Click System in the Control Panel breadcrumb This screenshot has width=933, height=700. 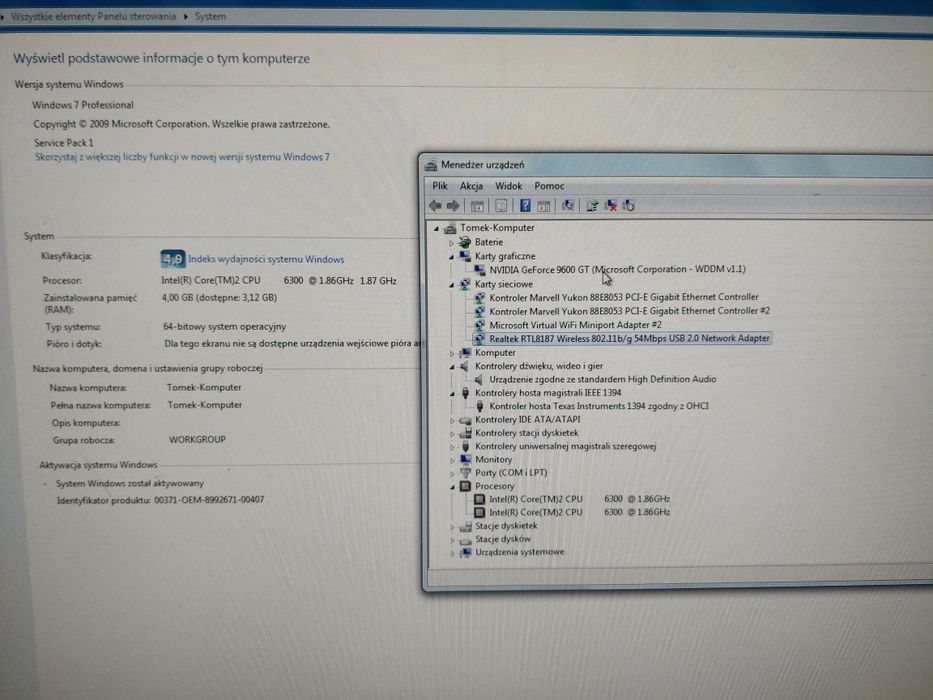210,17
